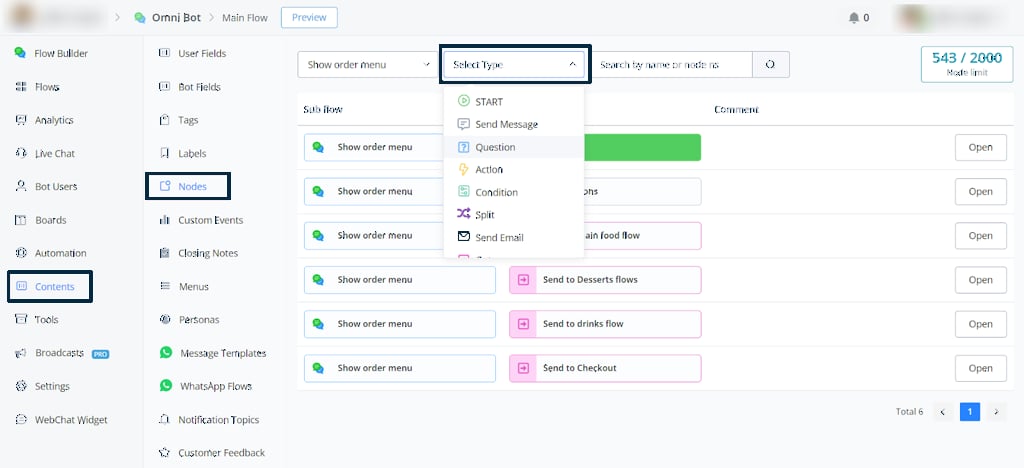
Task: Click the 543 / 2000 node limit box
Action: 967,64
